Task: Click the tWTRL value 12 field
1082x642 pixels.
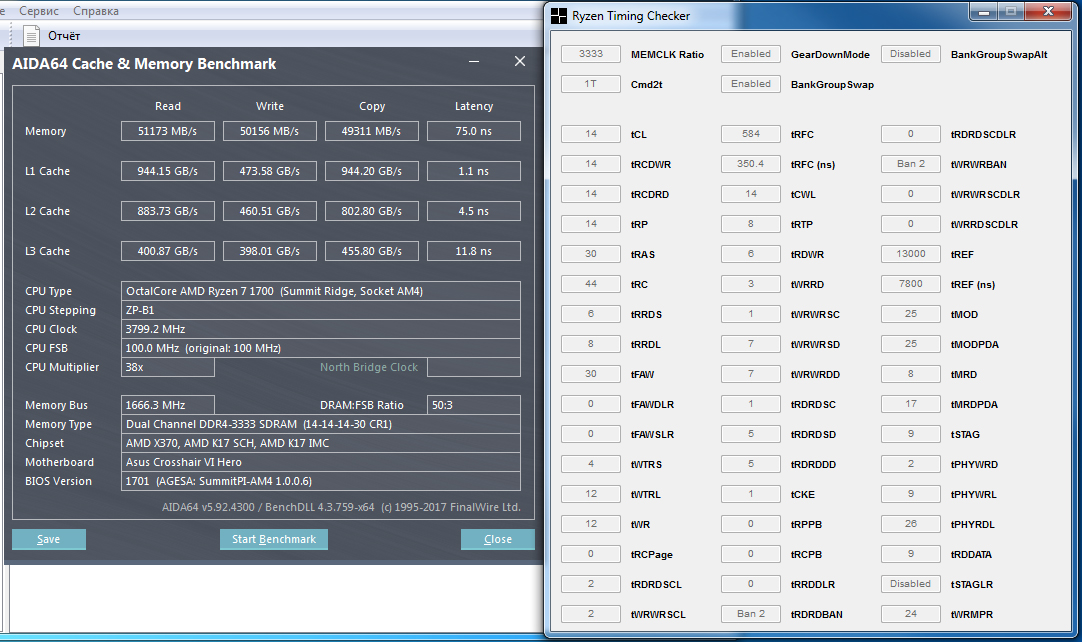Action: (x=591, y=494)
